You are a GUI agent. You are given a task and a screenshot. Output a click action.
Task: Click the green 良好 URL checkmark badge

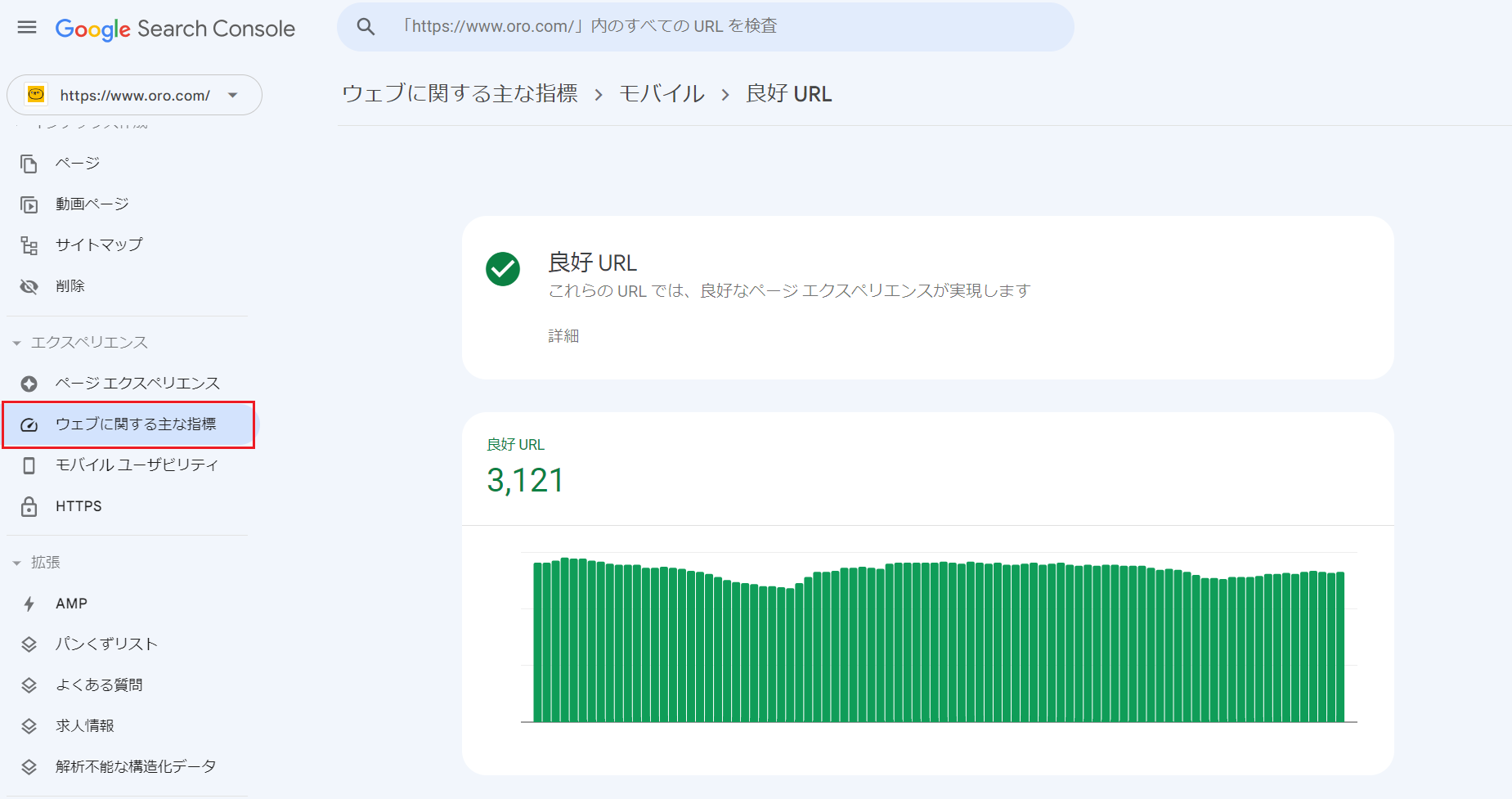pyautogui.click(x=502, y=269)
